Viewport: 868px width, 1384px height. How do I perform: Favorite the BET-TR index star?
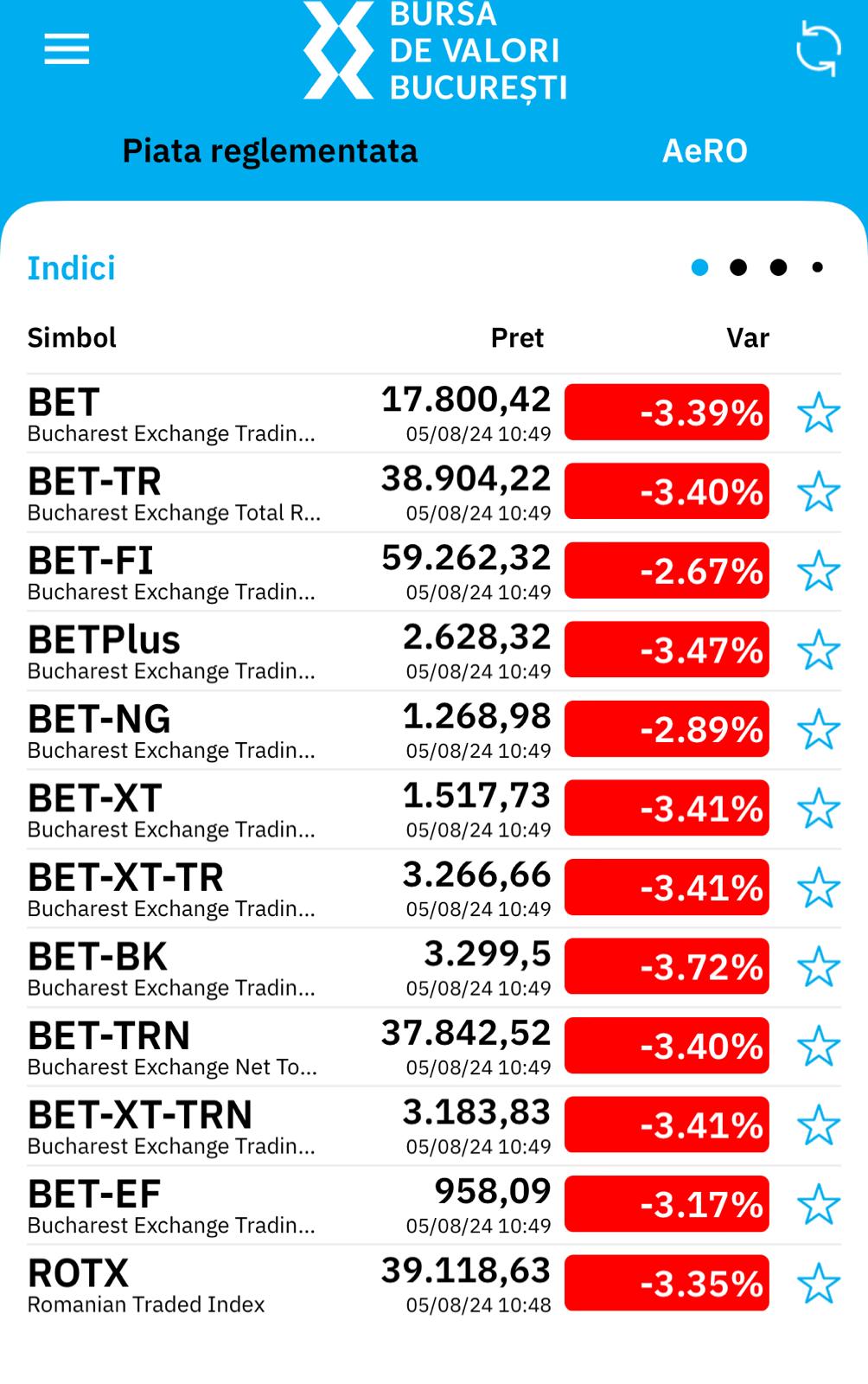818,492
